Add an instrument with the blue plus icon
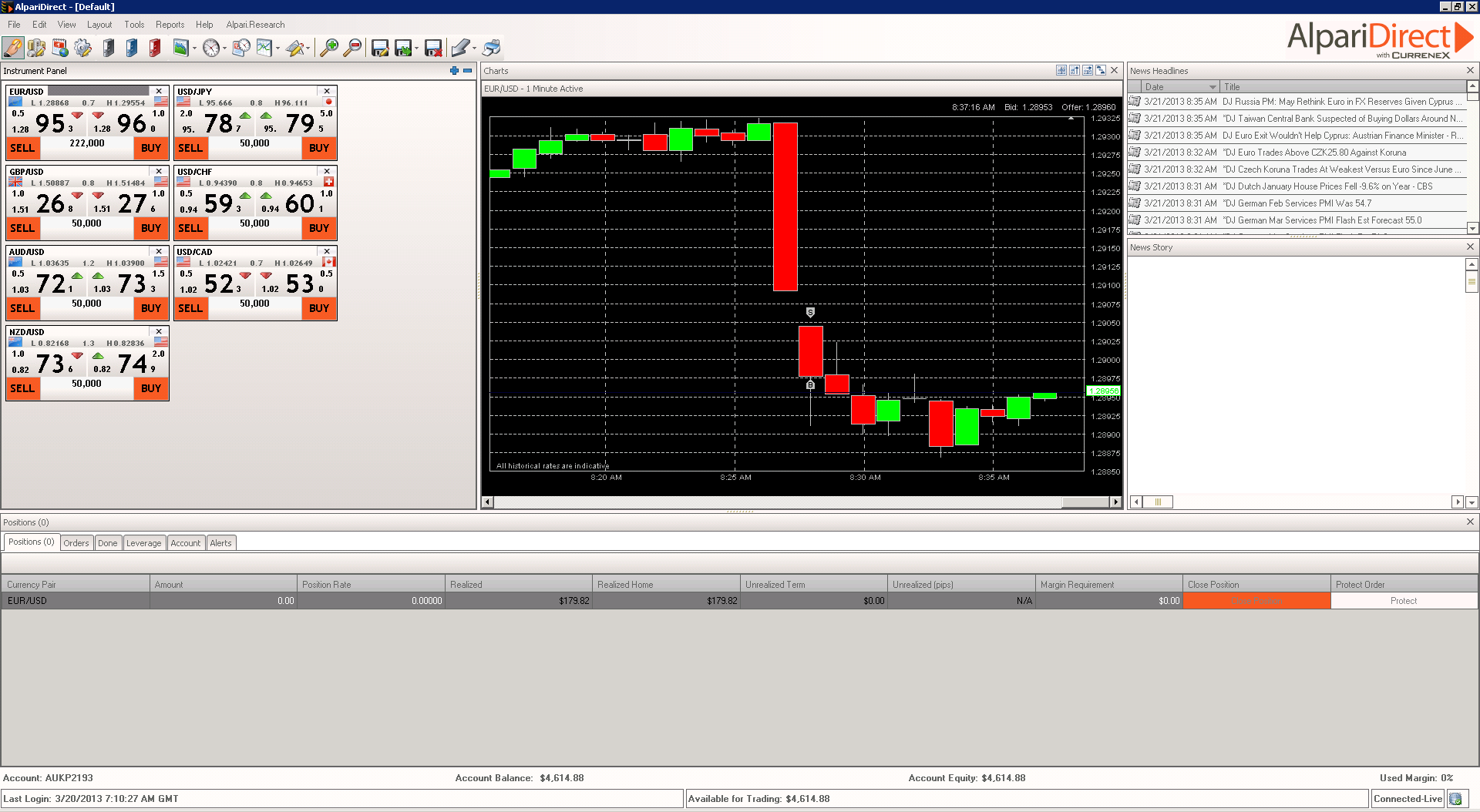 [x=454, y=70]
